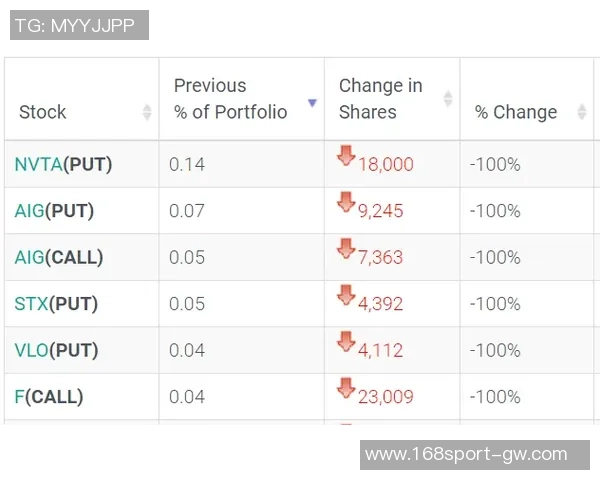Sort table by Stock column arrows
600x480 pixels.
(x=147, y=112)
